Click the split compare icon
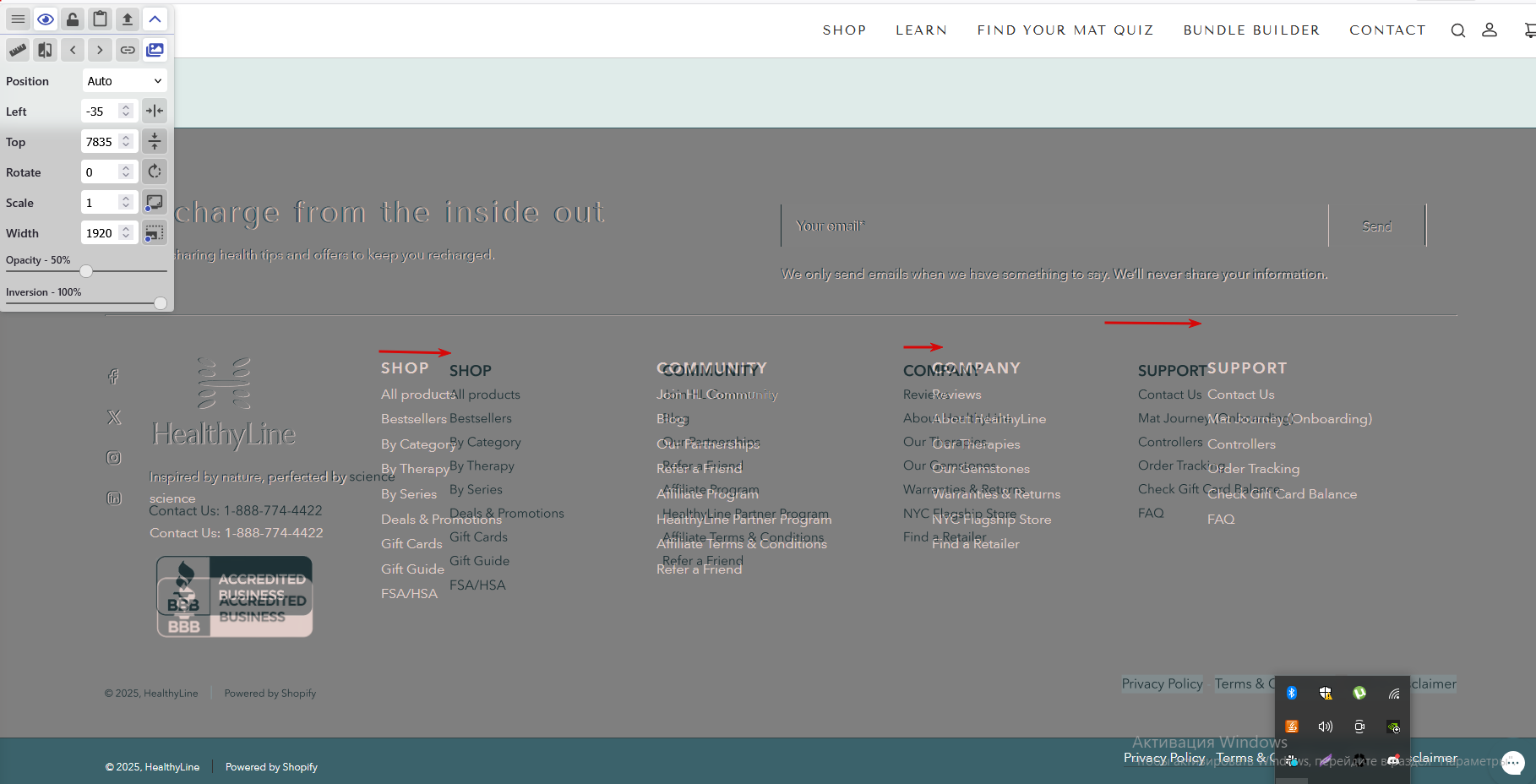 pyautogui.click(x=46, y=50)
